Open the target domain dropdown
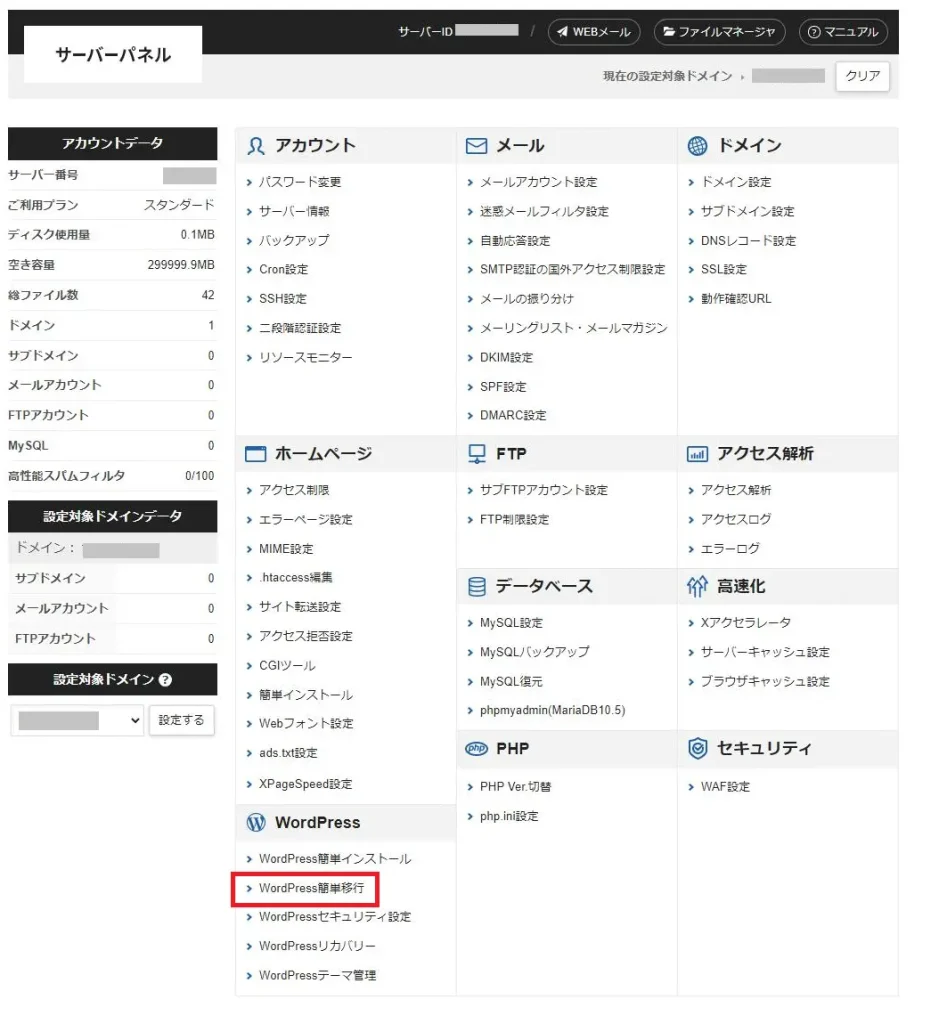The image size is (939, 1024). tap(78, 720)
